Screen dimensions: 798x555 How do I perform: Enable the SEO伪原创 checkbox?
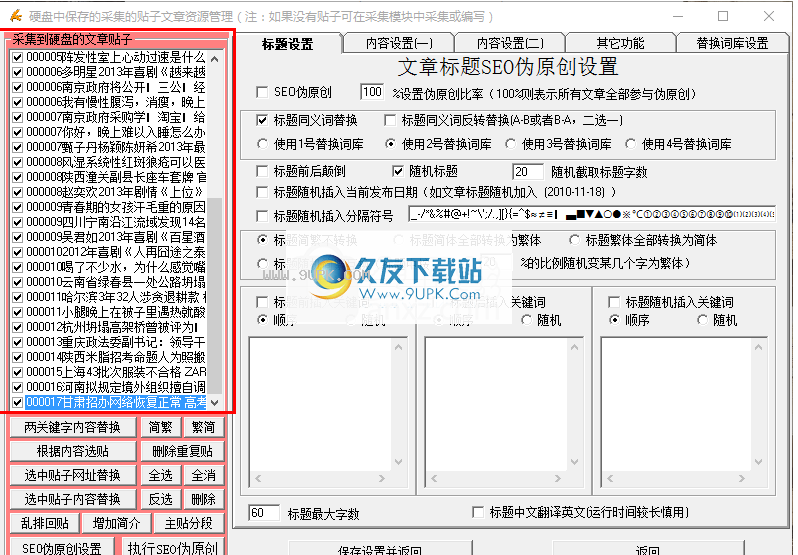(x=262, y=92)
